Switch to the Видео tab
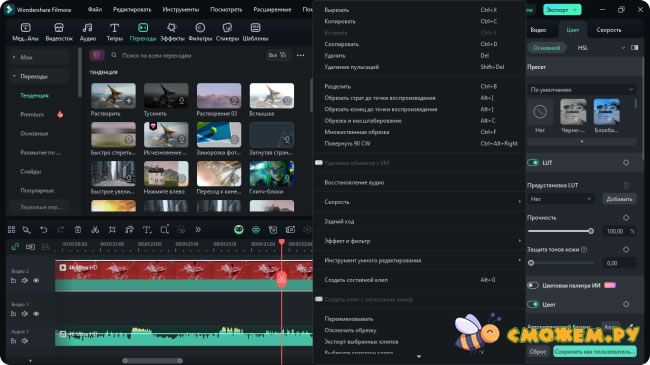The image size is (650, 365). 538,30
